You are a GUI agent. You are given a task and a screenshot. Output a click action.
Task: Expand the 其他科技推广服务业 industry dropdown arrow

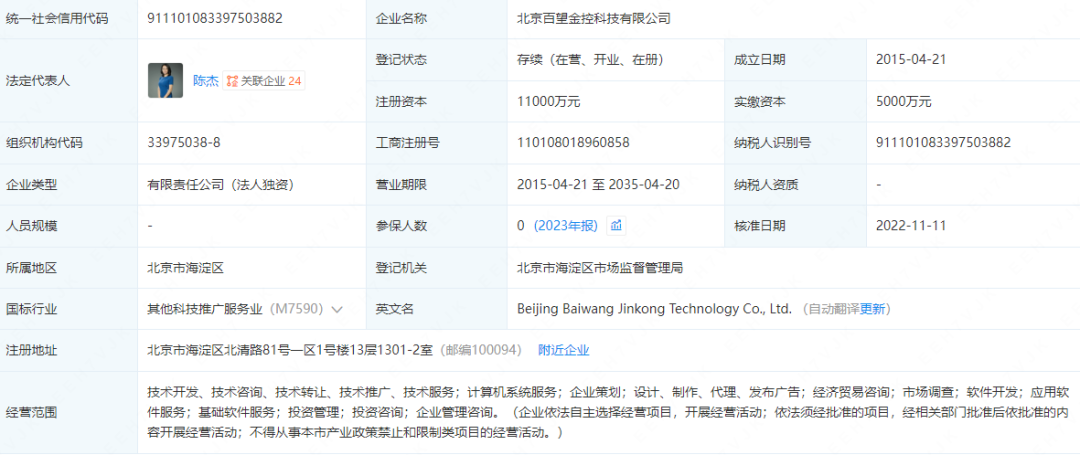(x=337, y=309)
